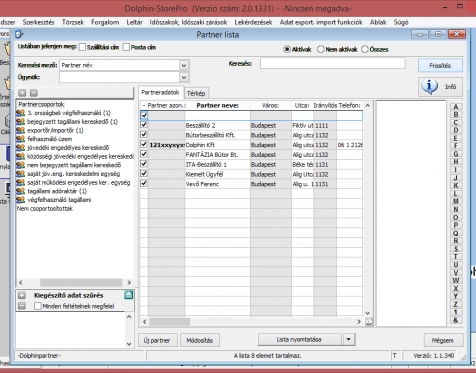This screenshot has width=476, height=373.
Task: Click the teal collapse icon in Kiegészítő adat szűrés
Action: tap(129, 295)
